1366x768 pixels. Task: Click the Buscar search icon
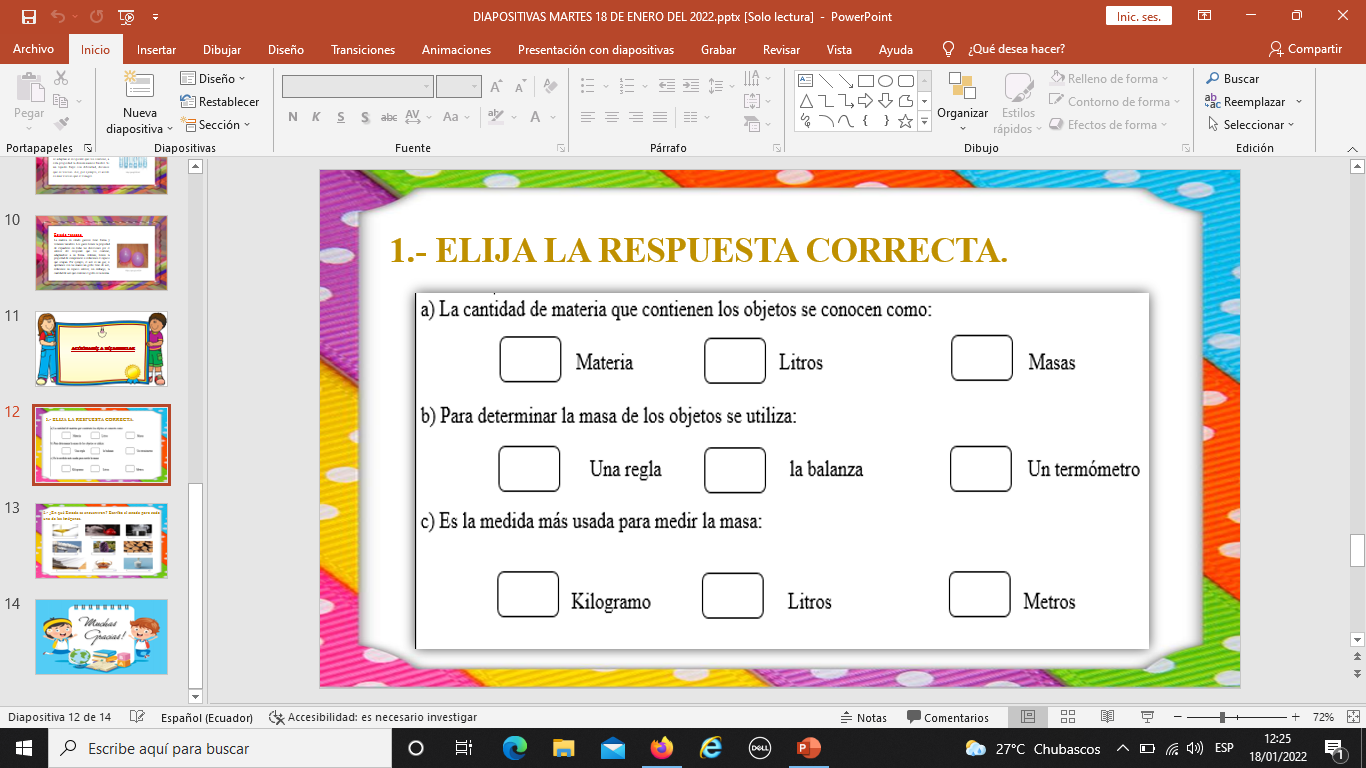click(x=1212, y=79)
